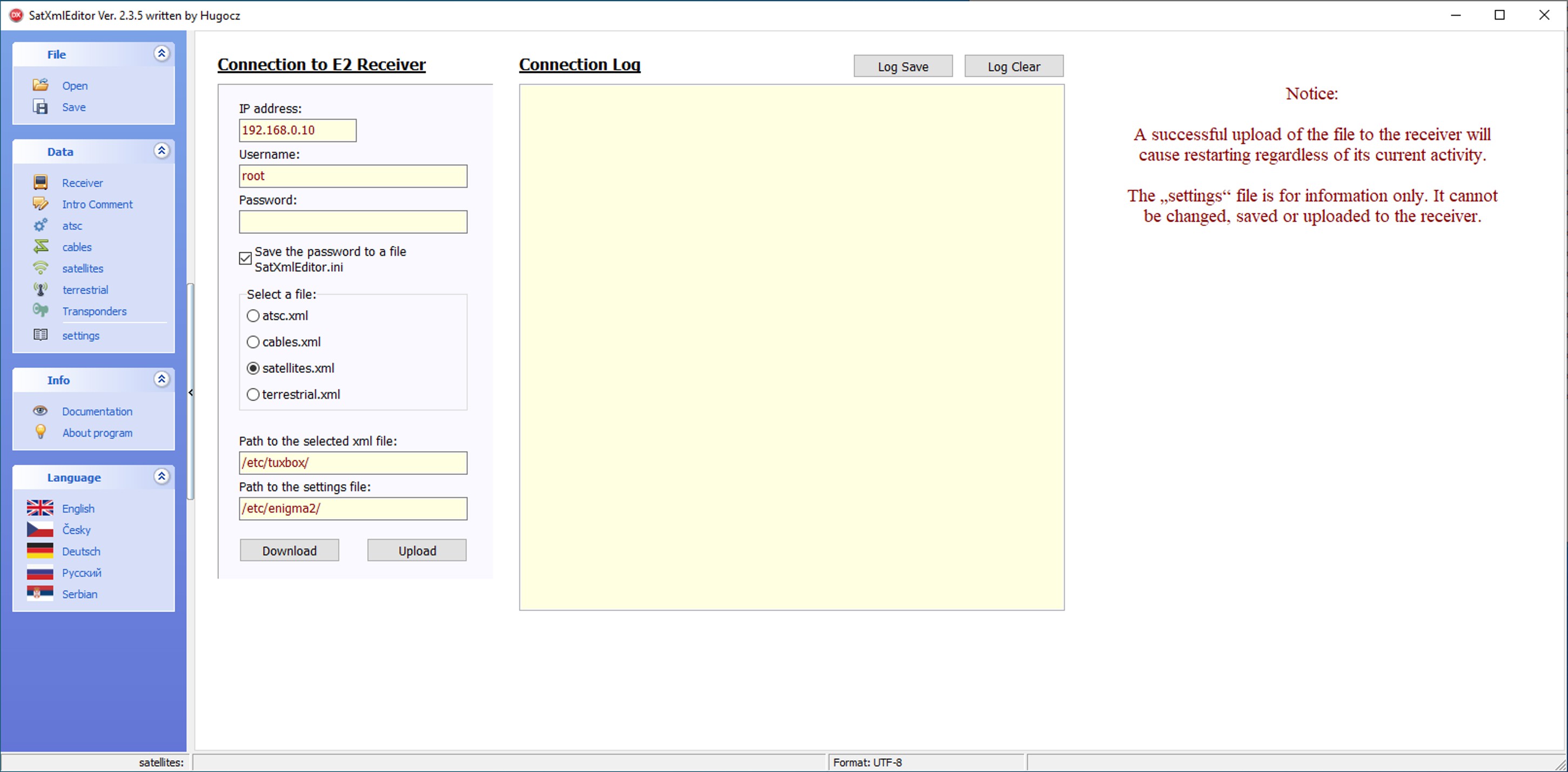
Task: Open the Intro Comment page
Action: (97, 204)
